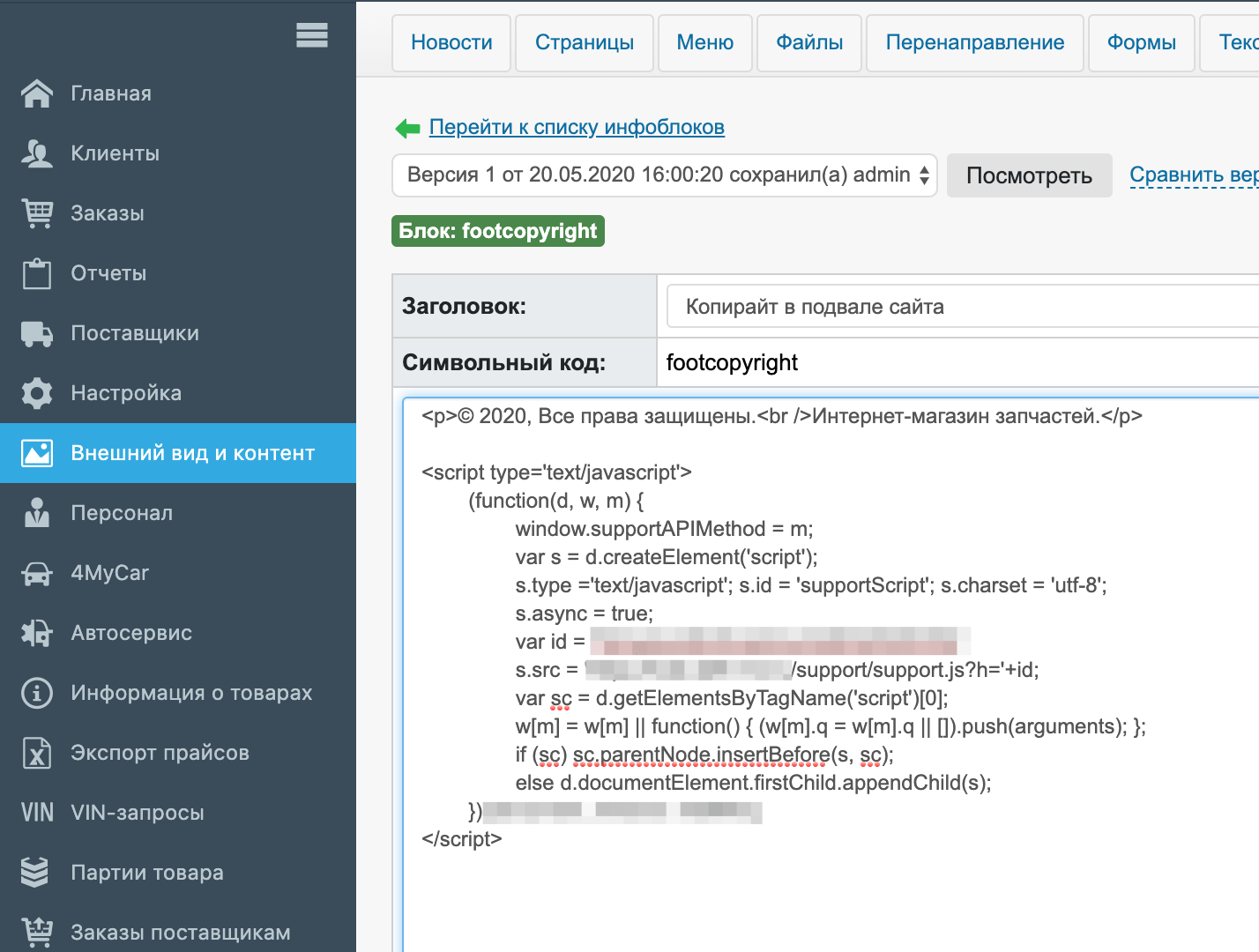Image resolution: width=1259 pixels, height=952 pixels.
Task: Open the Персонал section
Action: pos(178,513)
